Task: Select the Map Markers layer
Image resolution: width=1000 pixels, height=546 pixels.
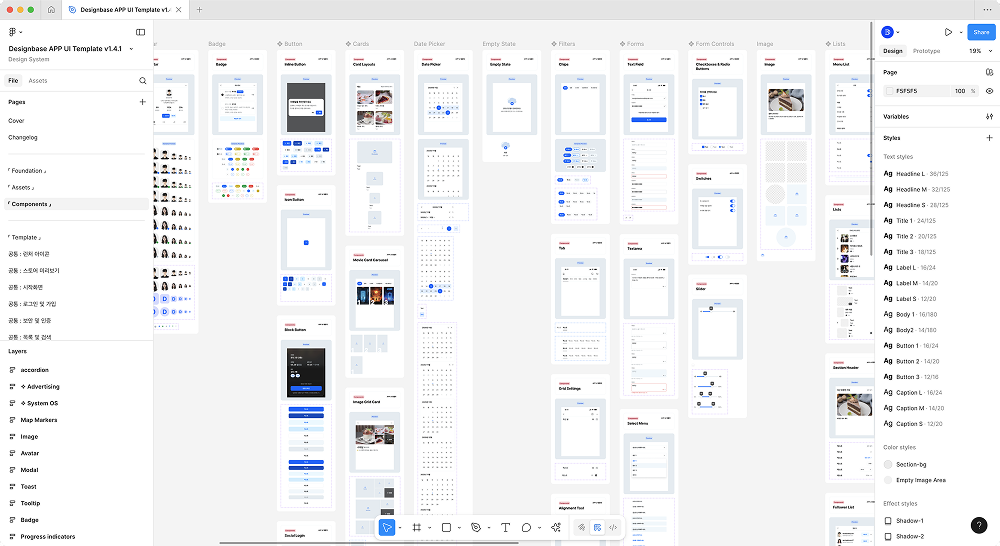Action: pyautogui.click(x=39, y=420)
